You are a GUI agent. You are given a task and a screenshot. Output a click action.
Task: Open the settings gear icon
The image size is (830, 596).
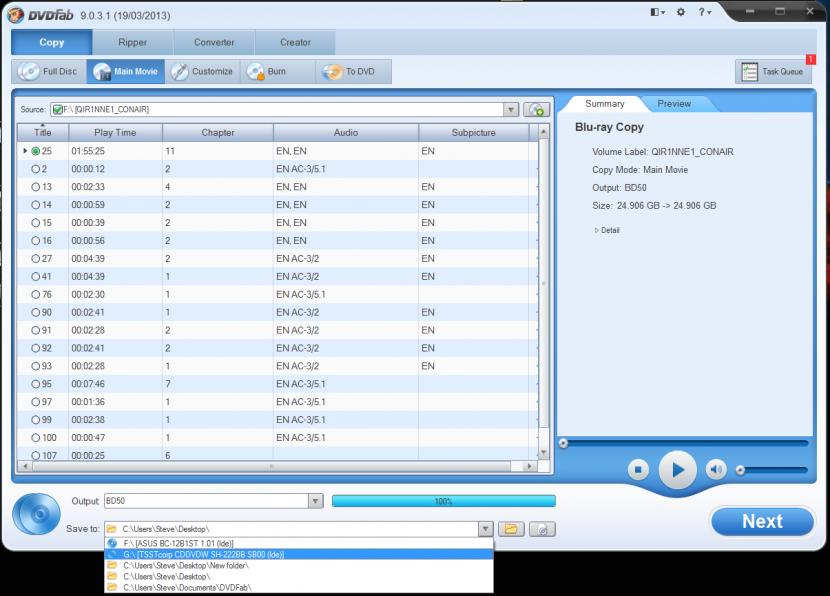681,12
